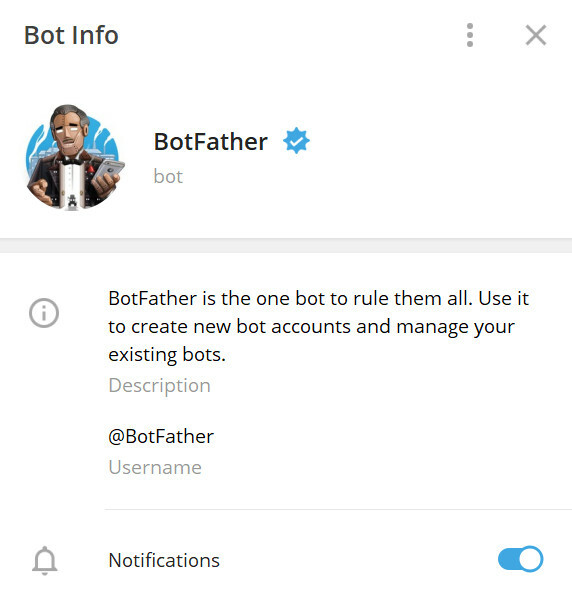Click the blue verified badge
Viewport: 572px width, 594px height.
(x=296, y=141)
